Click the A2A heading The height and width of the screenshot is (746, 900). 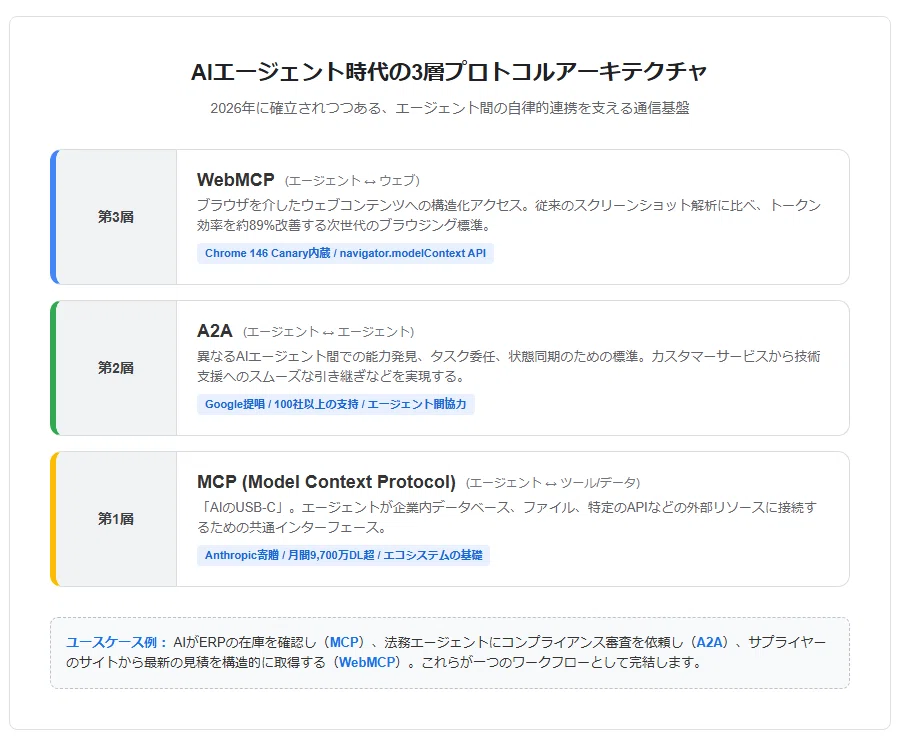point(215,331)
